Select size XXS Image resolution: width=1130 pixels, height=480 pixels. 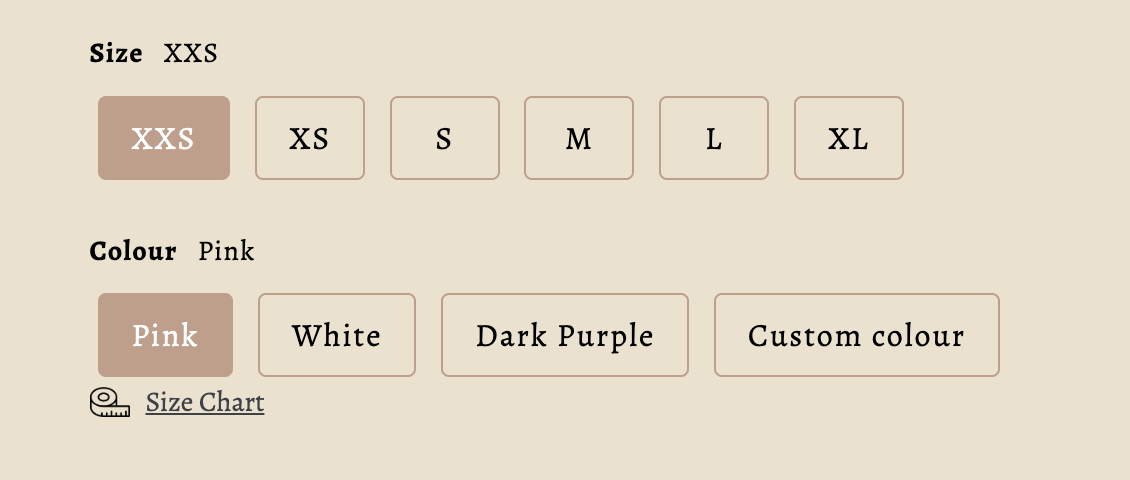[164, 138]
